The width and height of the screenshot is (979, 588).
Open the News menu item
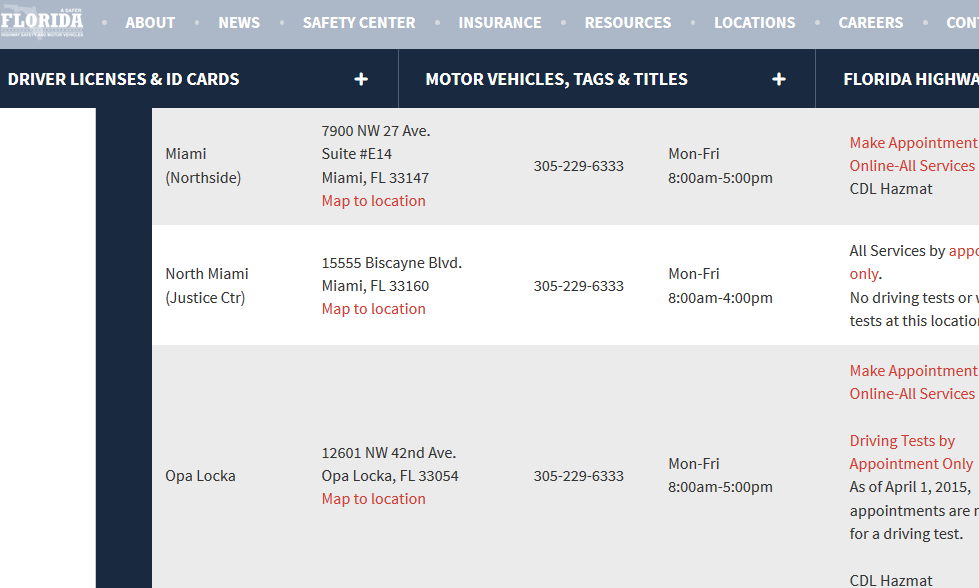[239, 22]
